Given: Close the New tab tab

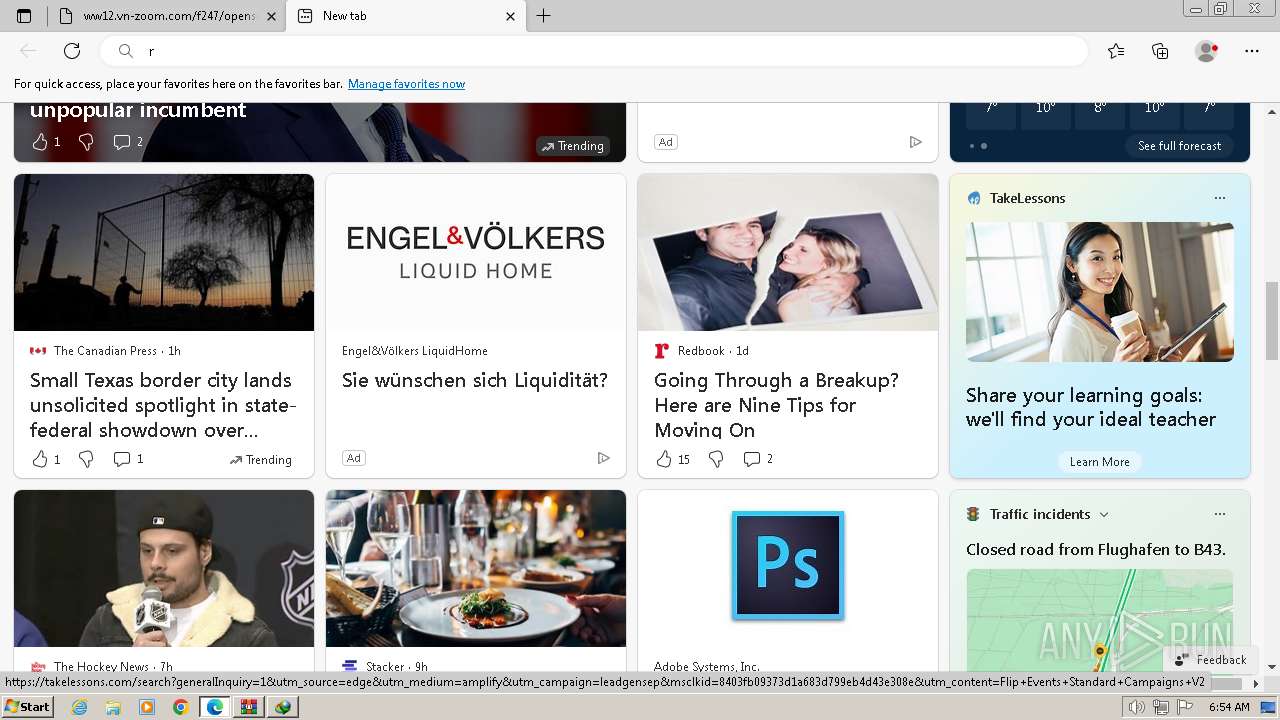Looking at the screenshot, I should point(510,16).
